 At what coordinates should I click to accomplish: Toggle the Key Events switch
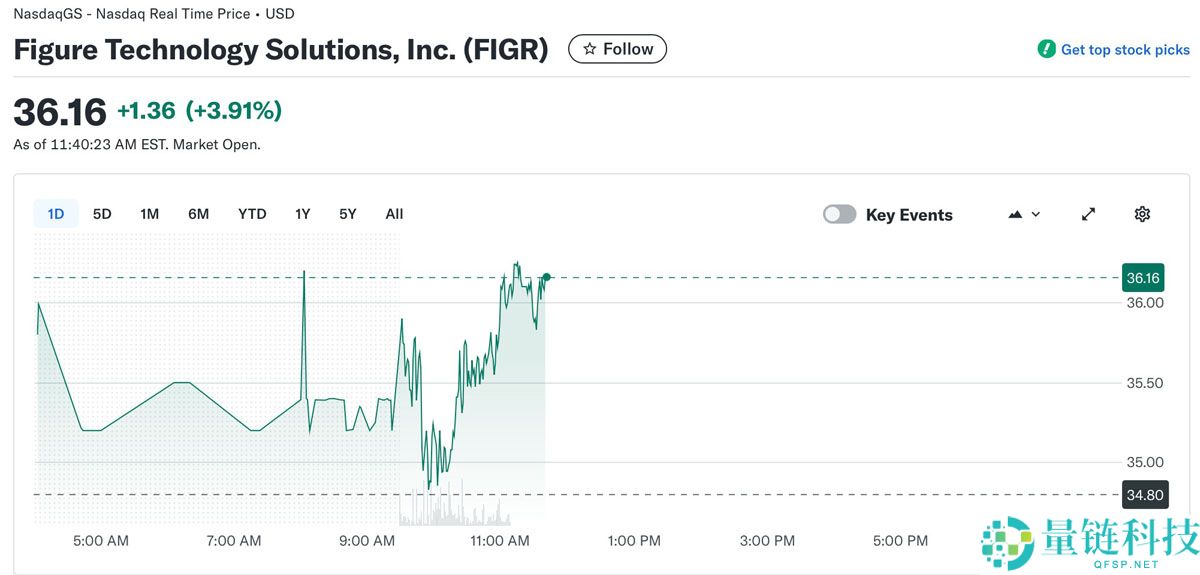[x=840, y=214]
